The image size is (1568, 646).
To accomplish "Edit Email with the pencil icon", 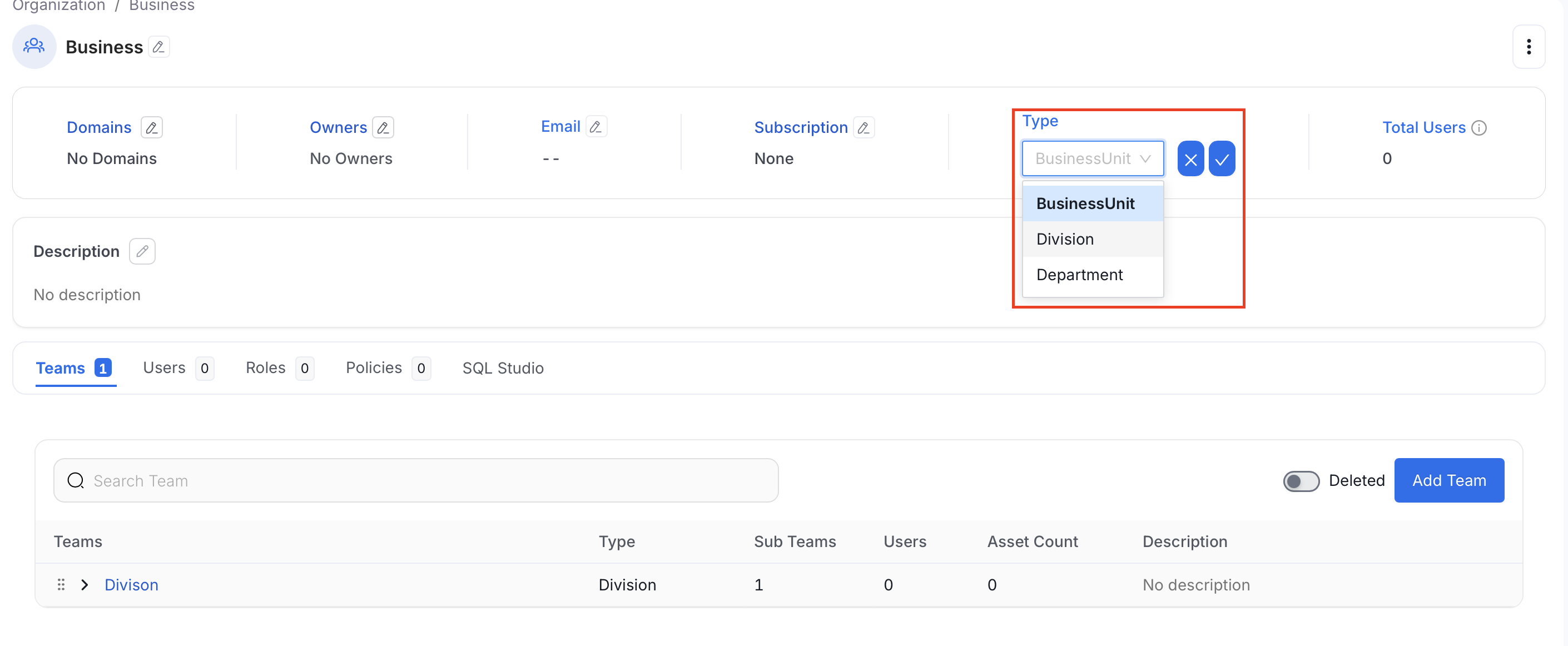I will coord(596,126).
